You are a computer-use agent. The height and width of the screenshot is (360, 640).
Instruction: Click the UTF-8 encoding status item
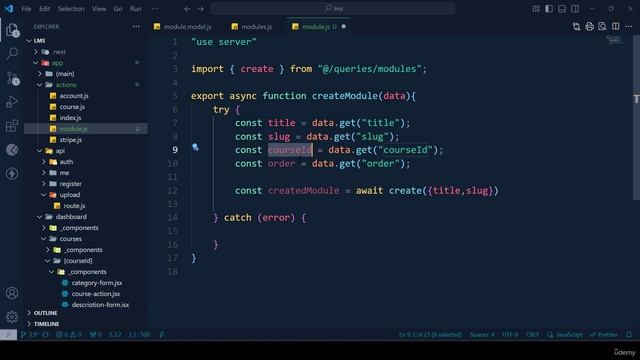click(510, 335)
